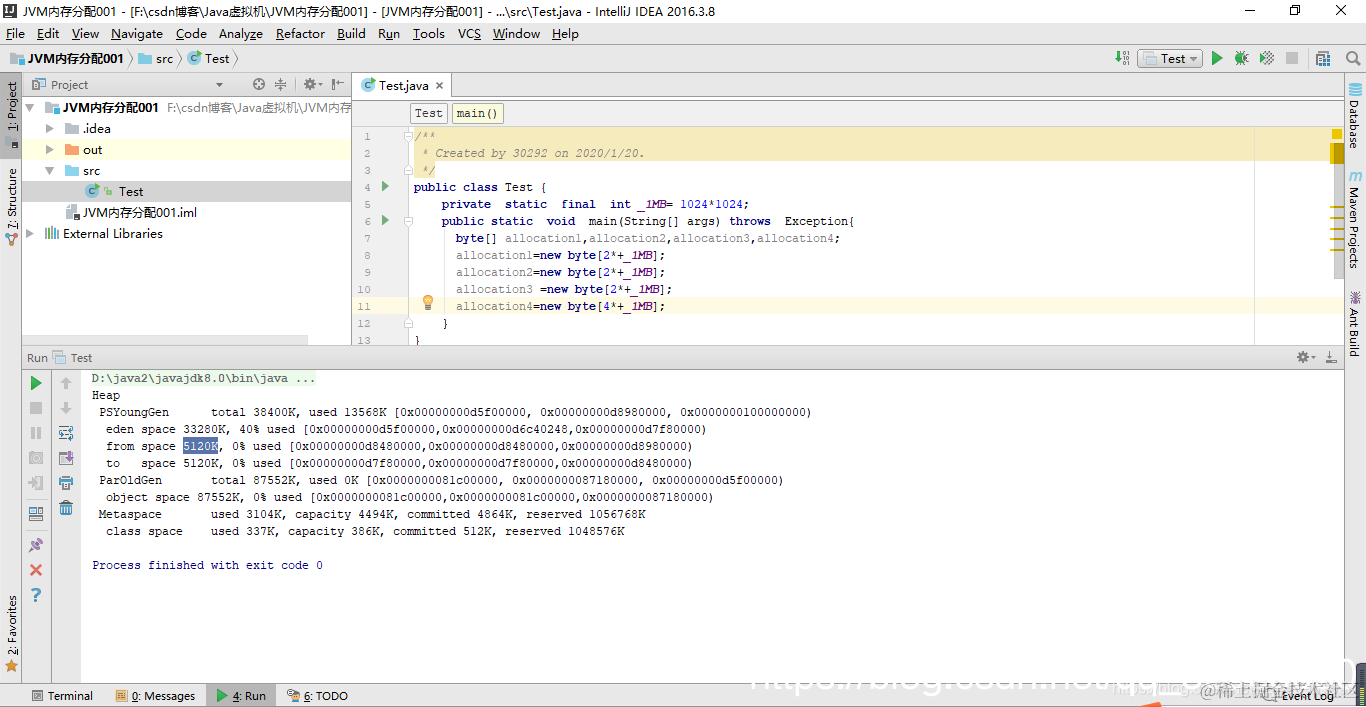Collapse the src folder

tap(50, 170)
